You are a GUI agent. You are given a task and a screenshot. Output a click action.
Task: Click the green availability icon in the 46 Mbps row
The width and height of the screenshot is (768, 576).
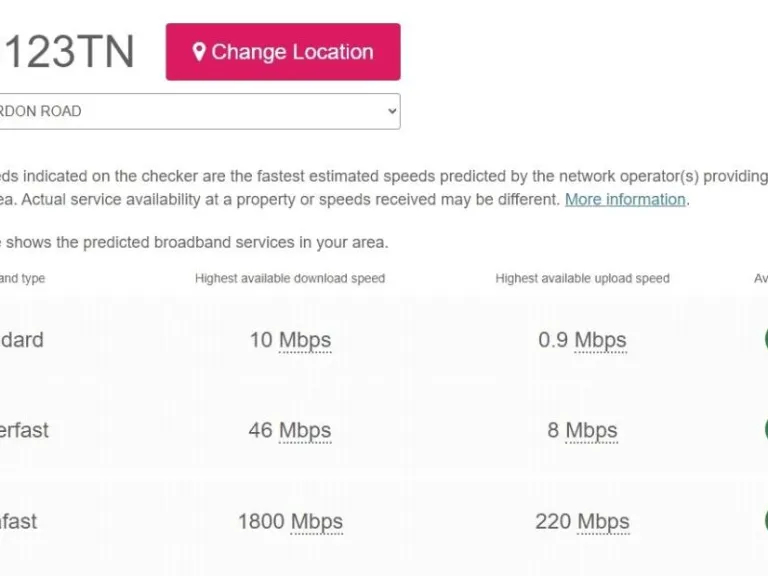tap(765, 429)
